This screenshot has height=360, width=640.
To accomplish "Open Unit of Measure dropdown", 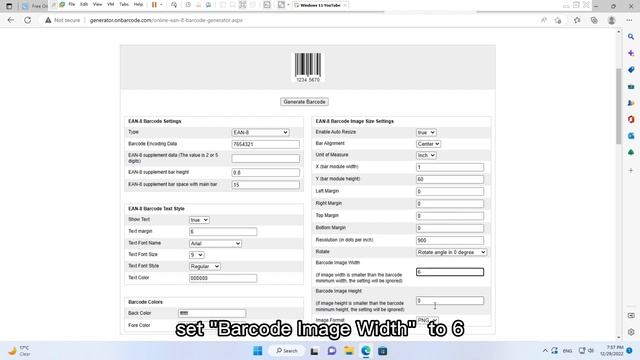I will click(x=426, y=156).
